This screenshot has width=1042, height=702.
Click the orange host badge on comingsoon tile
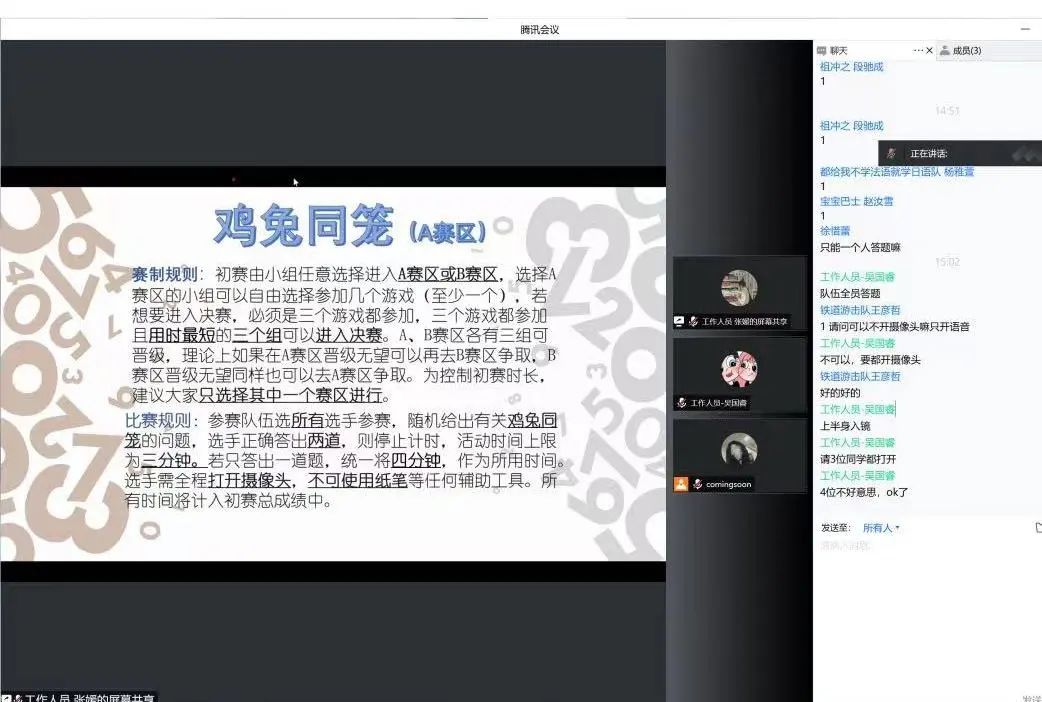pyautogui.click(x=680, y=484)
